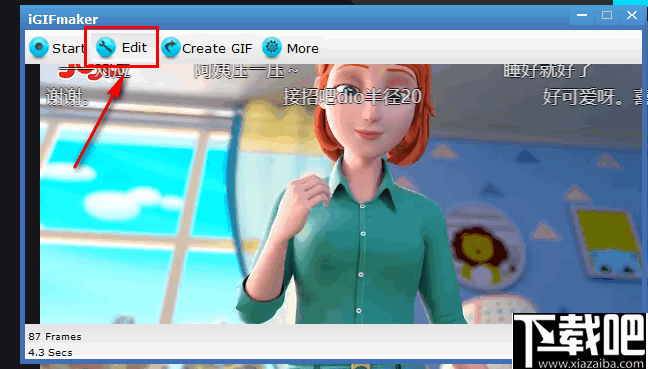Click the 4.3 Secs status text
Viewport: 648px width, 369px height.
(x=50, y=352)
